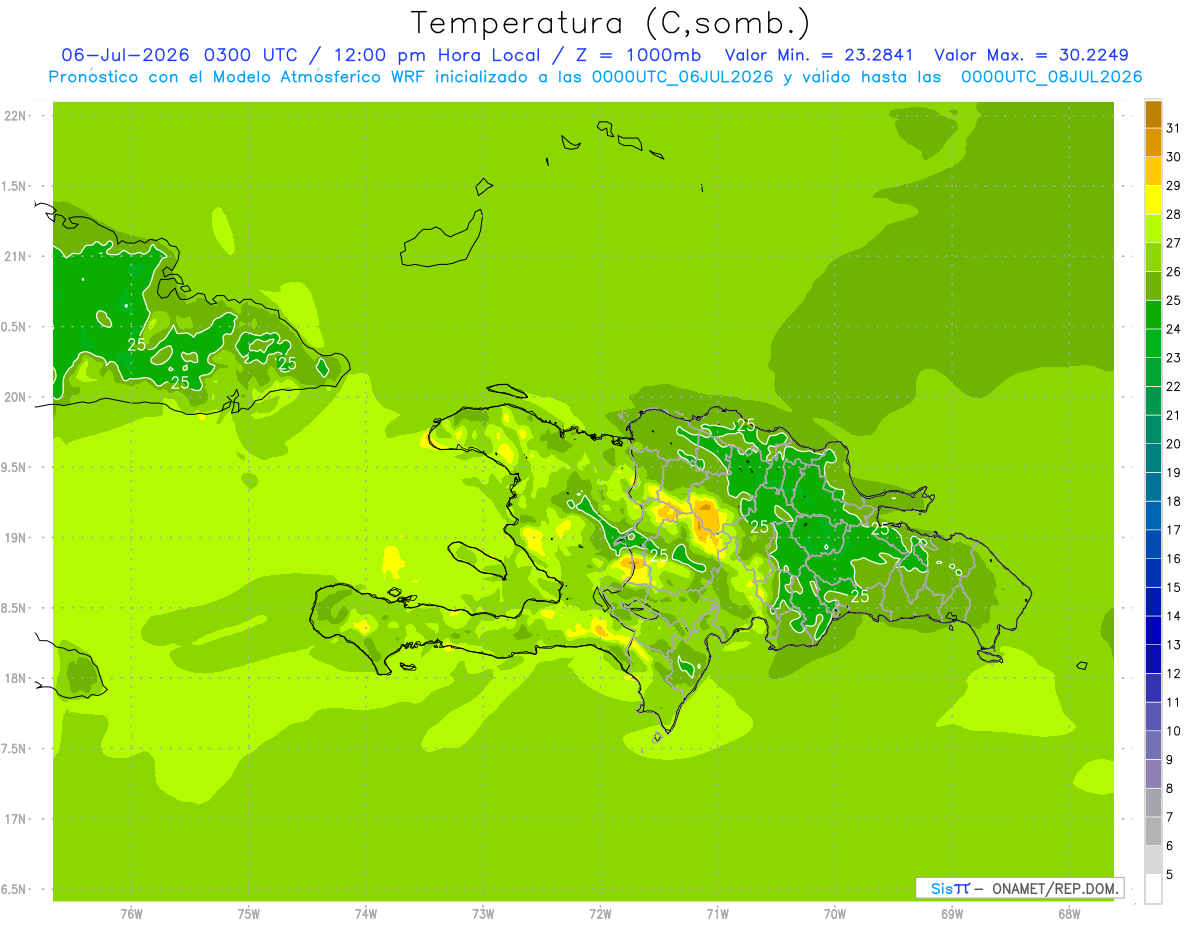The height and width of the screenshot is (927, 1200).
Task: Pick the blue swatch between 17 and 16
Action: [1153, 544]
